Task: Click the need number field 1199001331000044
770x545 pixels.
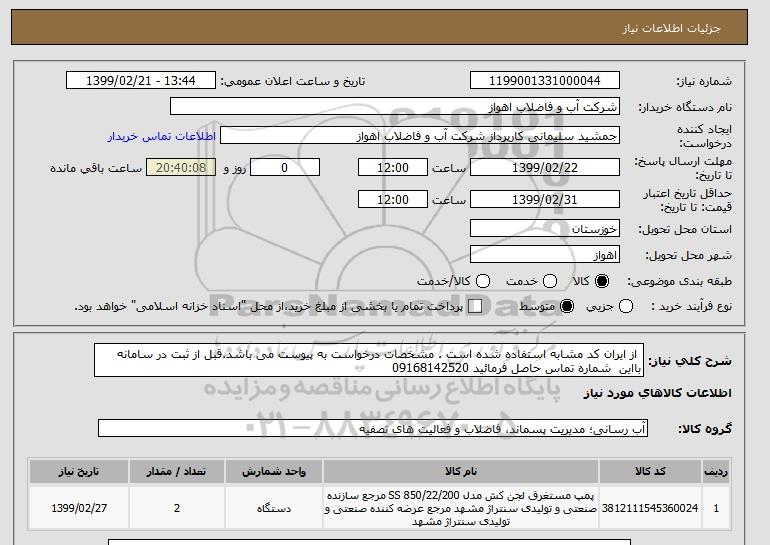Action: coord(545,81)
